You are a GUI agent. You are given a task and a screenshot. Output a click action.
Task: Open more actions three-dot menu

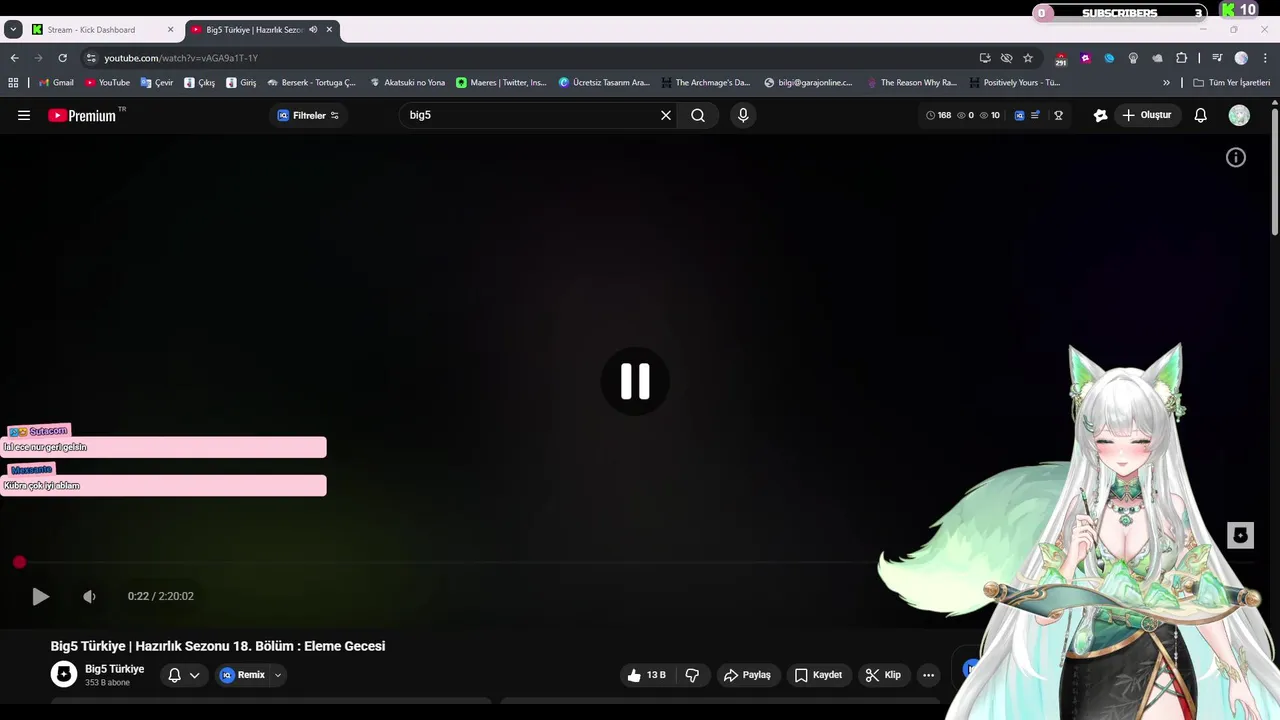(x=928, y=675)
